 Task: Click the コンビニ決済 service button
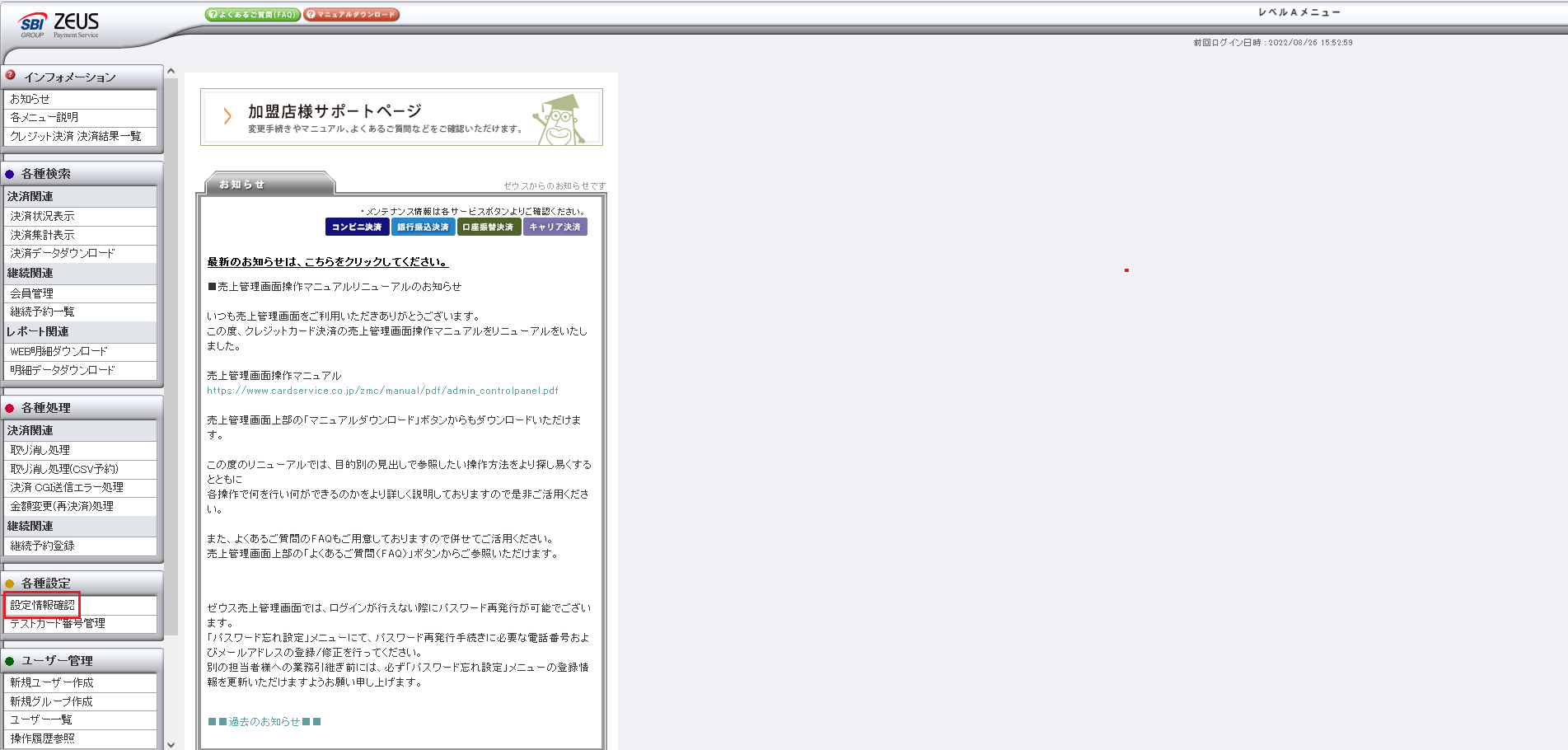[x=357, y=227]
